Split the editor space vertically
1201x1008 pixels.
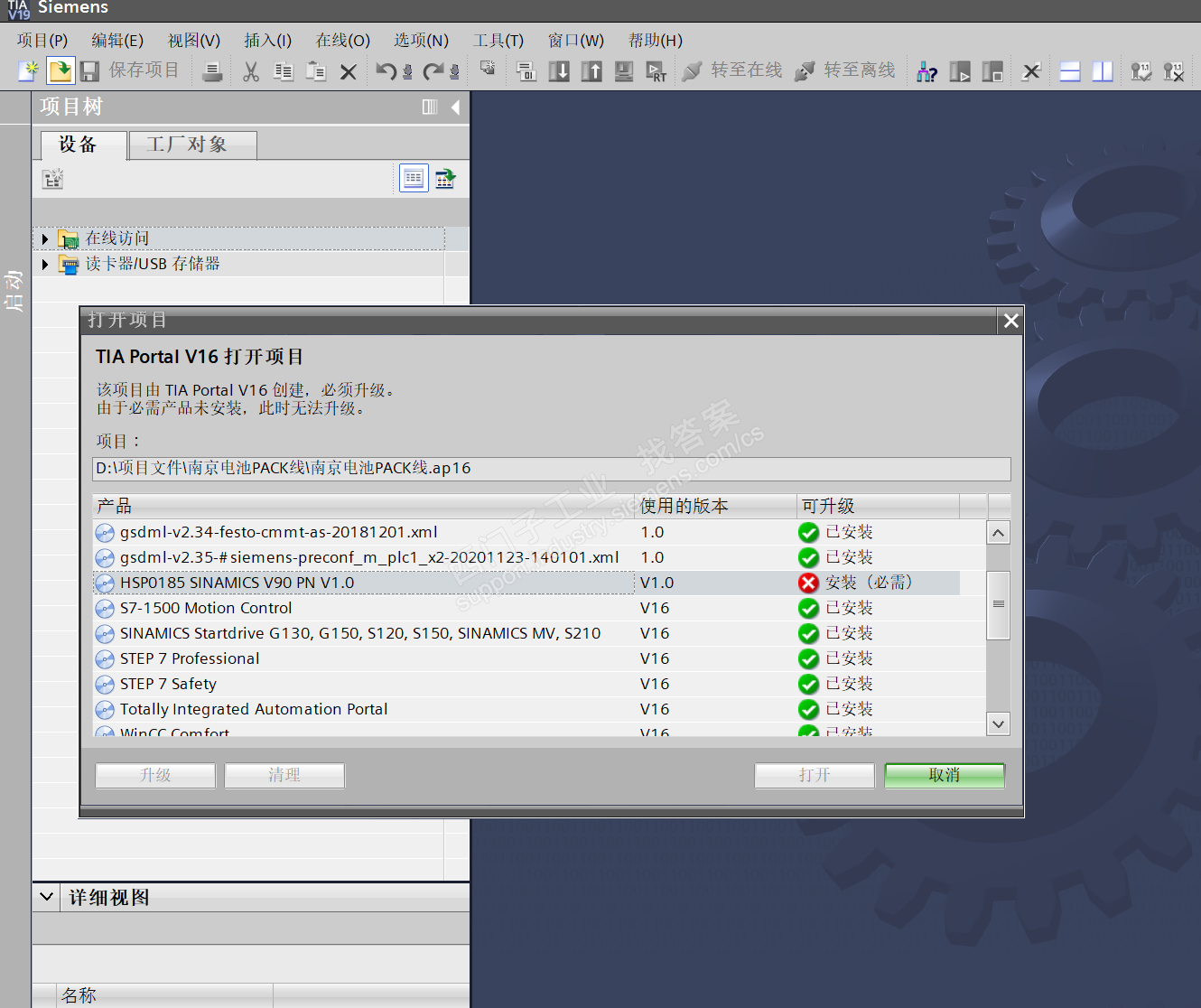pyautogui.click(x=1103, y=71)
